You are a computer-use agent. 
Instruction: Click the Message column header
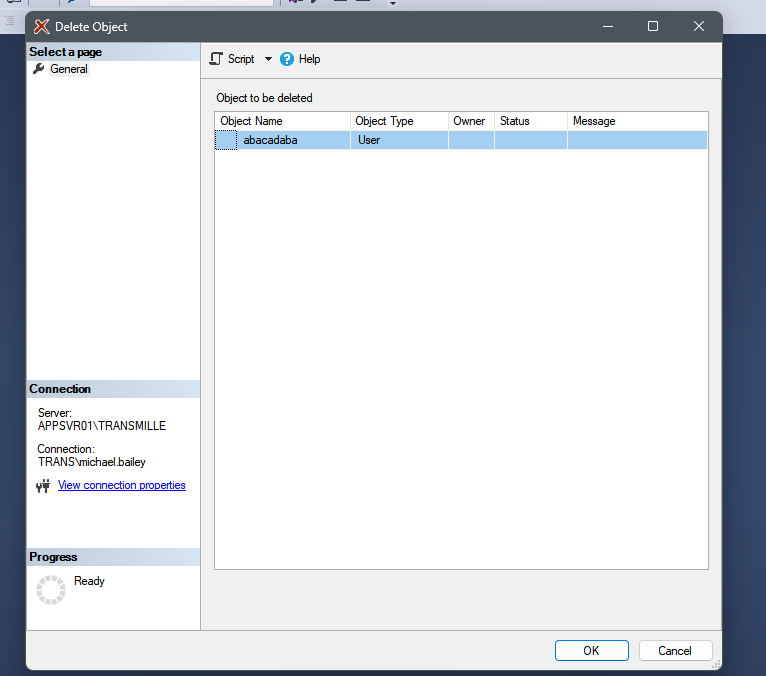click(x=637, y=121)
